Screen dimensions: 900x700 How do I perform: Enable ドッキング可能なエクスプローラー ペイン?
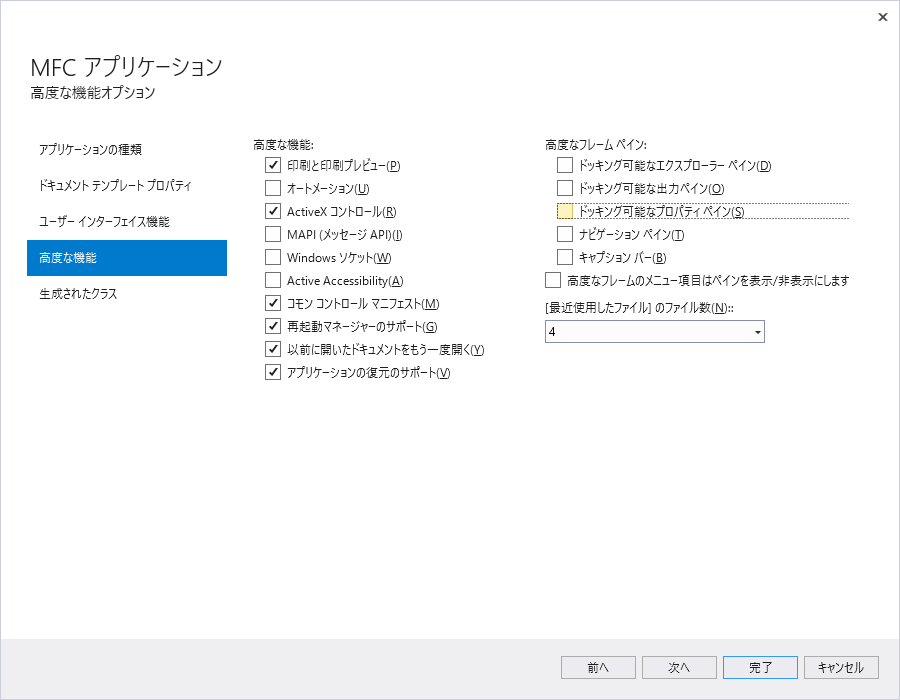564,165
